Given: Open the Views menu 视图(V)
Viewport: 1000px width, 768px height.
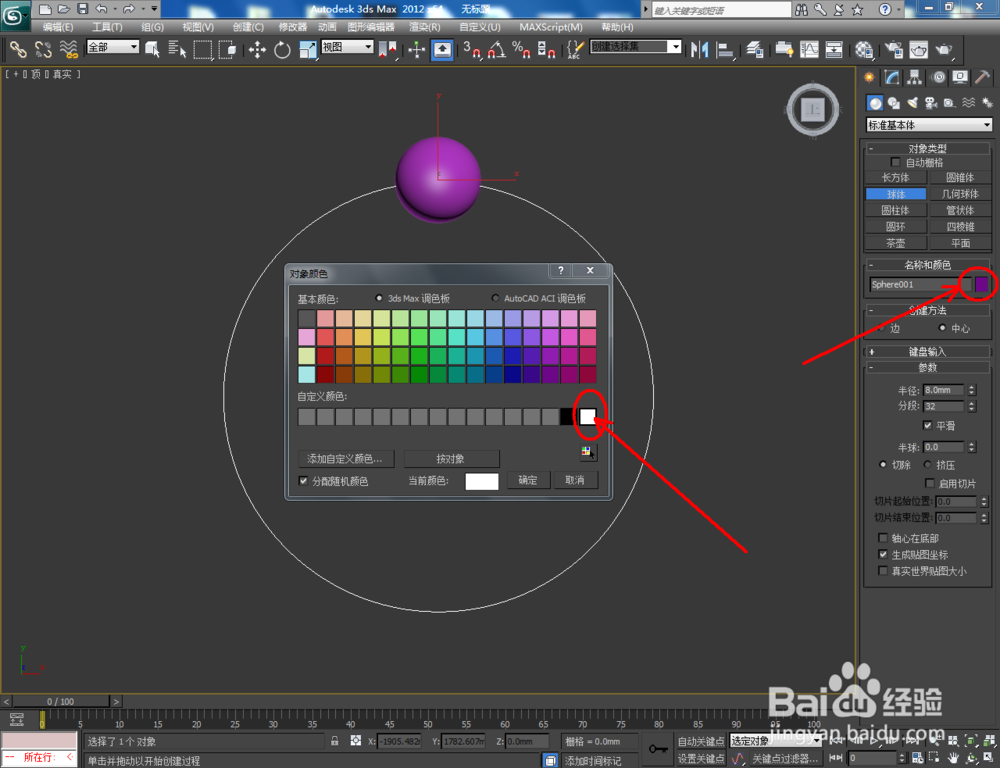Looking at the screenshot, I should 198,27.
